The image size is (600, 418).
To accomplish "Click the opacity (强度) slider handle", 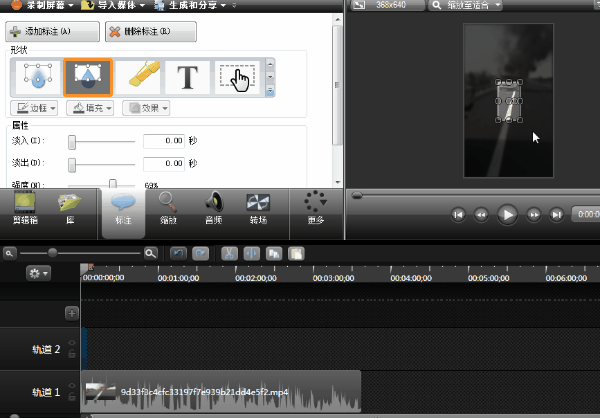I will [112, 184].
